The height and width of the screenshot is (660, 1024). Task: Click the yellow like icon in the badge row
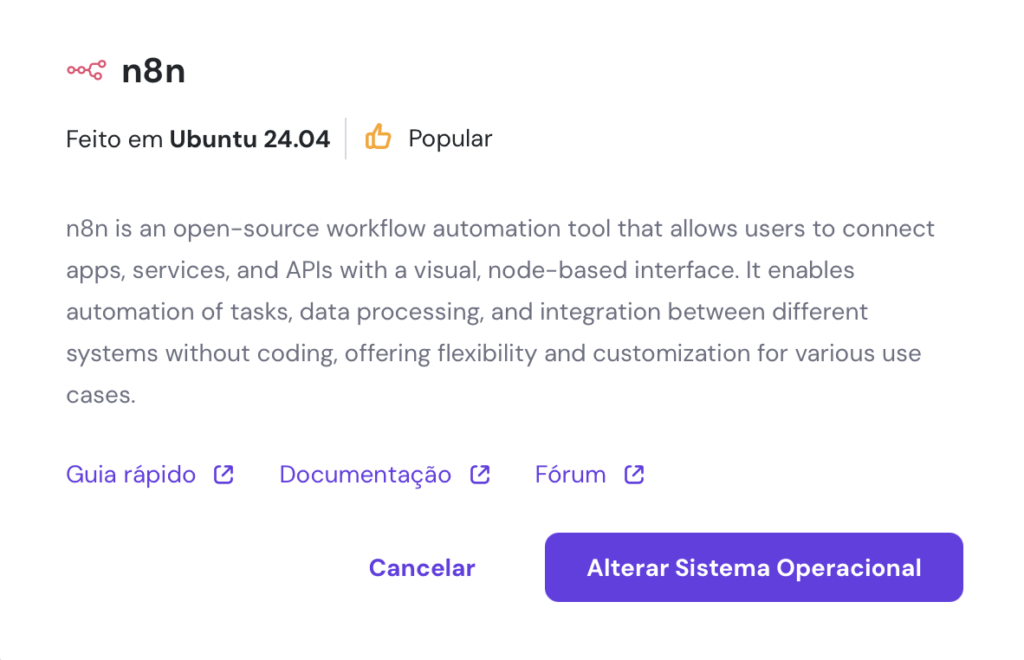coord(378,137)
